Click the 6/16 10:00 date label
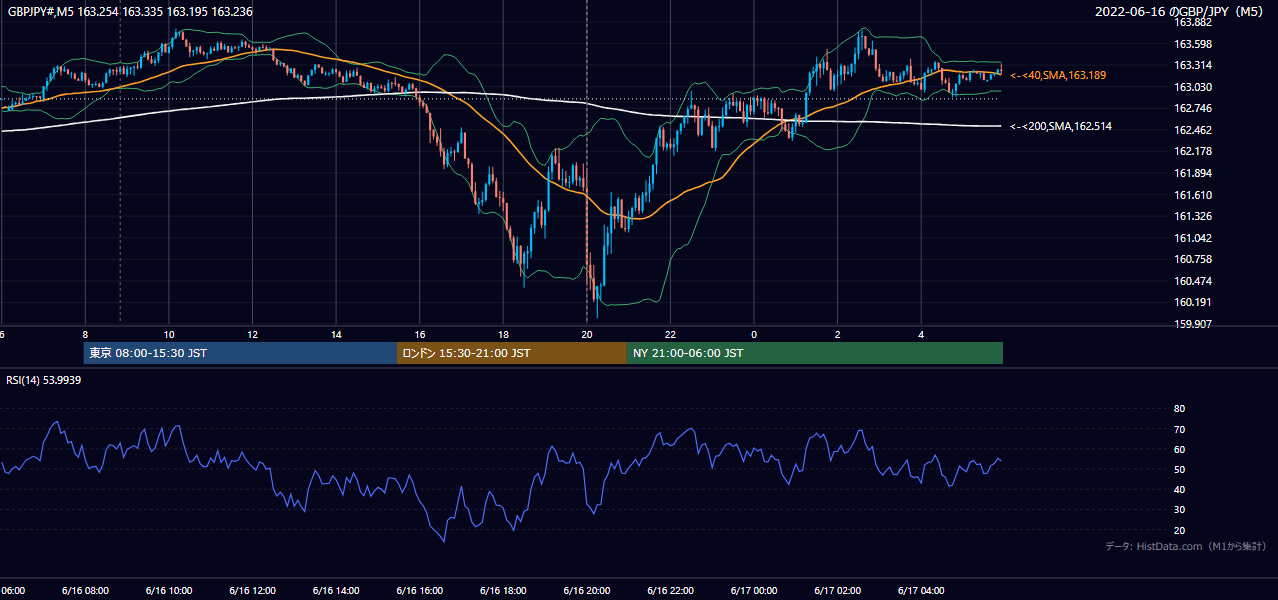 (168, 590)
